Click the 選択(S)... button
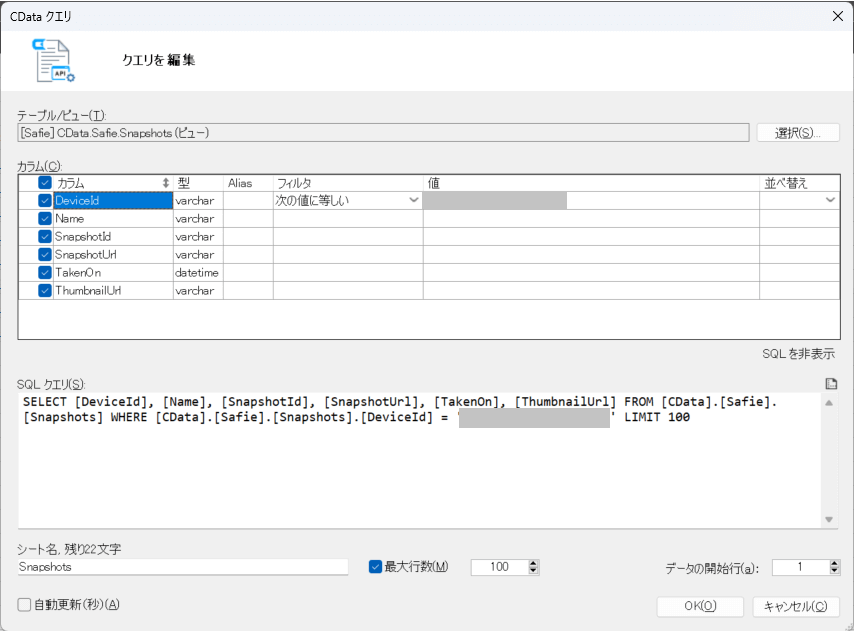Viewport: 854px width, 631px height. [798, 133]
